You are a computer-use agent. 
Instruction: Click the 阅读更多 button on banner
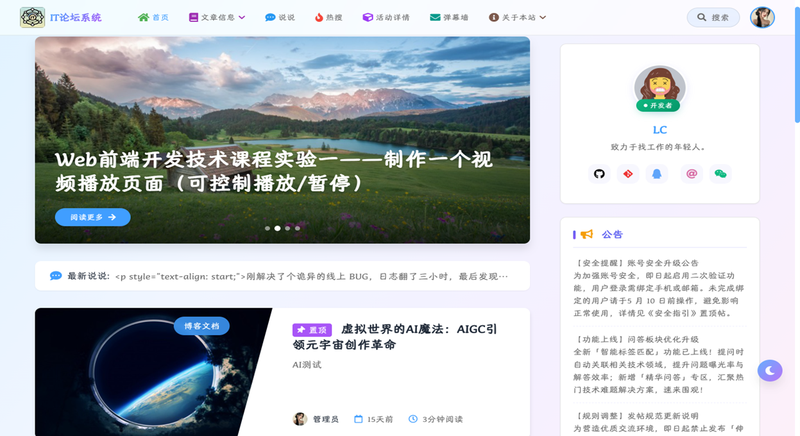click(x=93, y=217)
